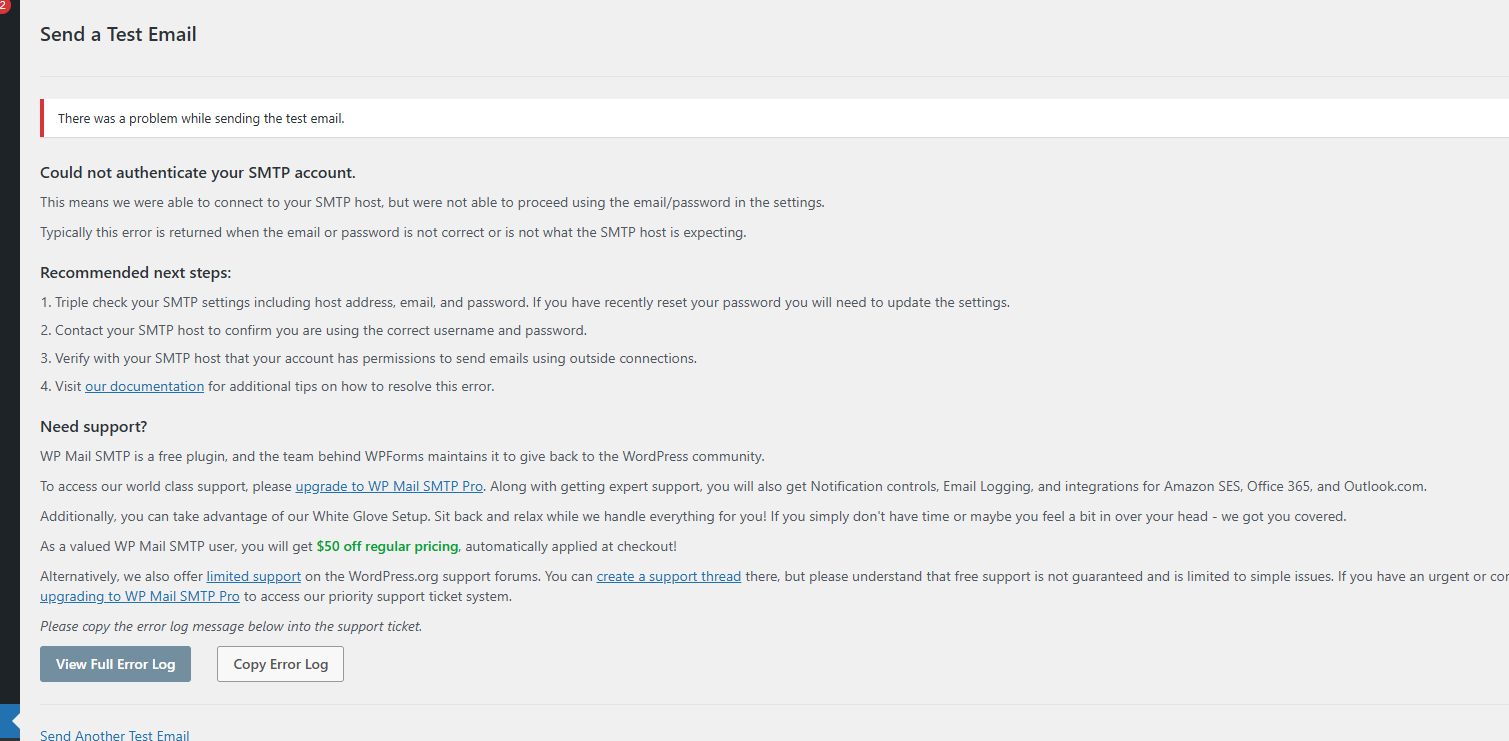Follow the 'upgrade to WP Mail SMTP Pro' link
This screenshot has height=741, width=1509.
click(x=389, y=486)
